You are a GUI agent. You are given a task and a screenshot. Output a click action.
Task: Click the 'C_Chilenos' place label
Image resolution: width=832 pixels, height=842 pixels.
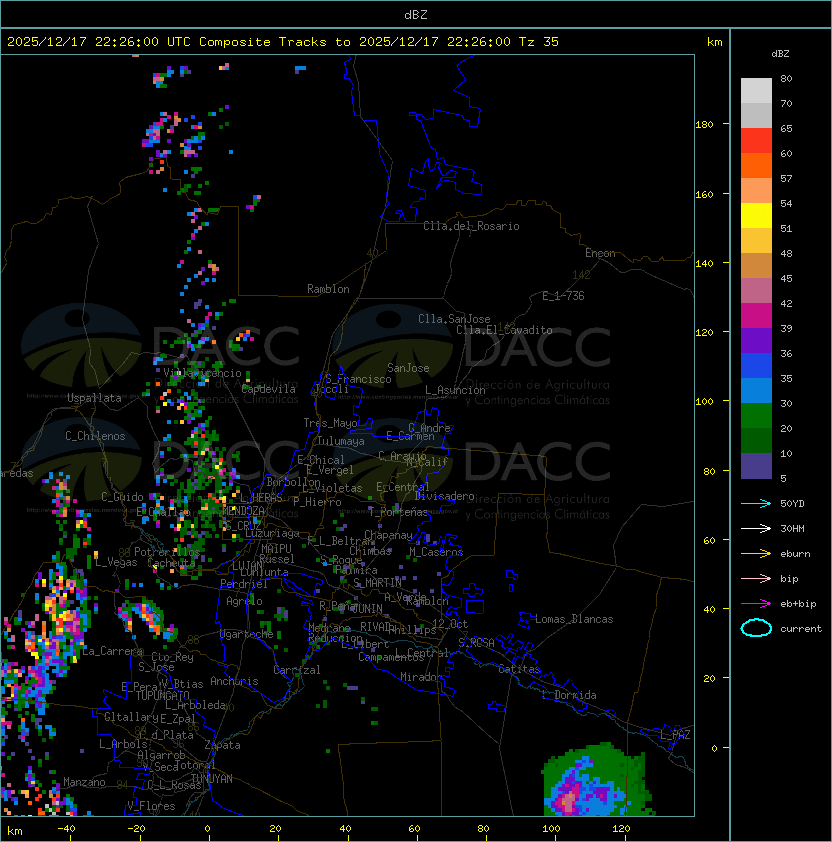pyautogui.click(x=95, y=436)
